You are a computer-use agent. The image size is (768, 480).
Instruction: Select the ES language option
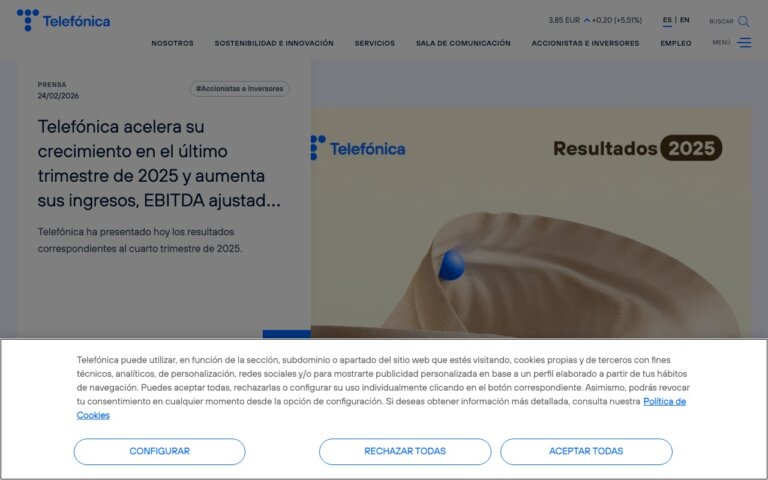pos(667,20)
